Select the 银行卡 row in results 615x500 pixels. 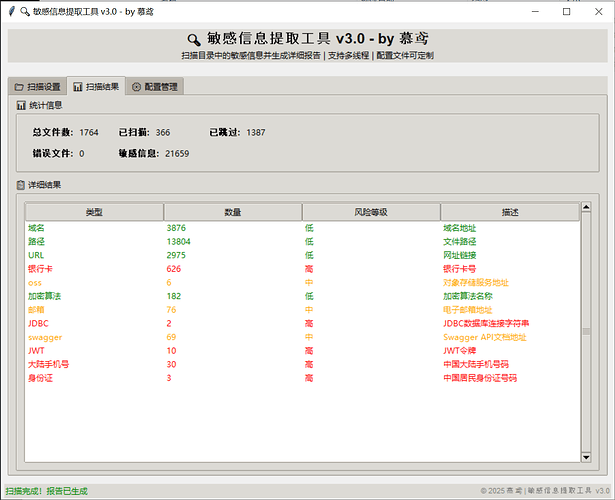pyautogui.click(x=302, y=269)
